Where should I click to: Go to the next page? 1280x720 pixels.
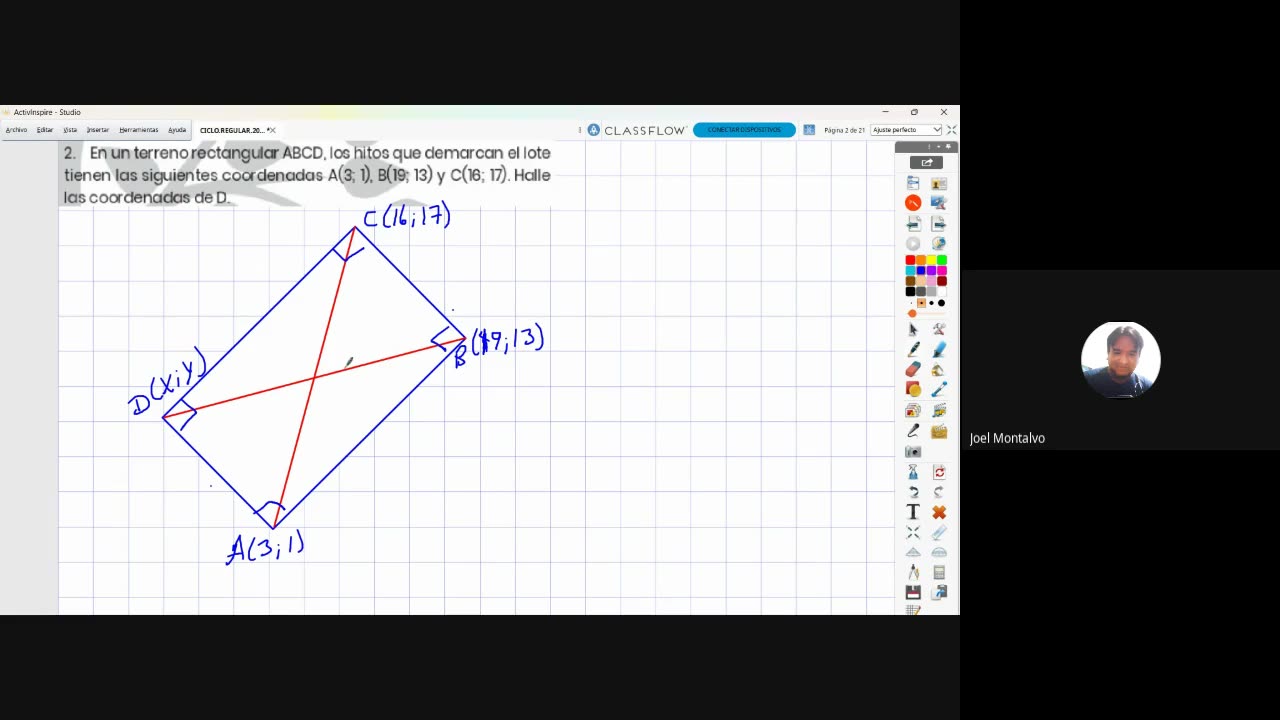tap(939, 224)
